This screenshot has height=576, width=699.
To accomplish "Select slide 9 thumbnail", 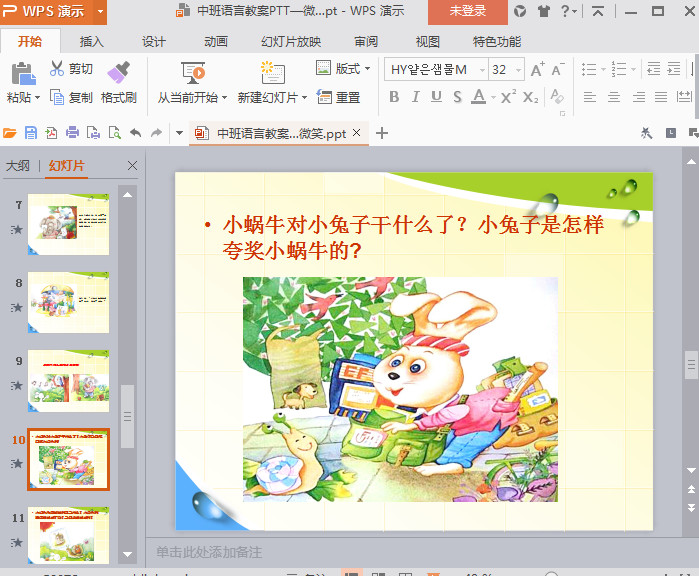I will pos(68,381).
